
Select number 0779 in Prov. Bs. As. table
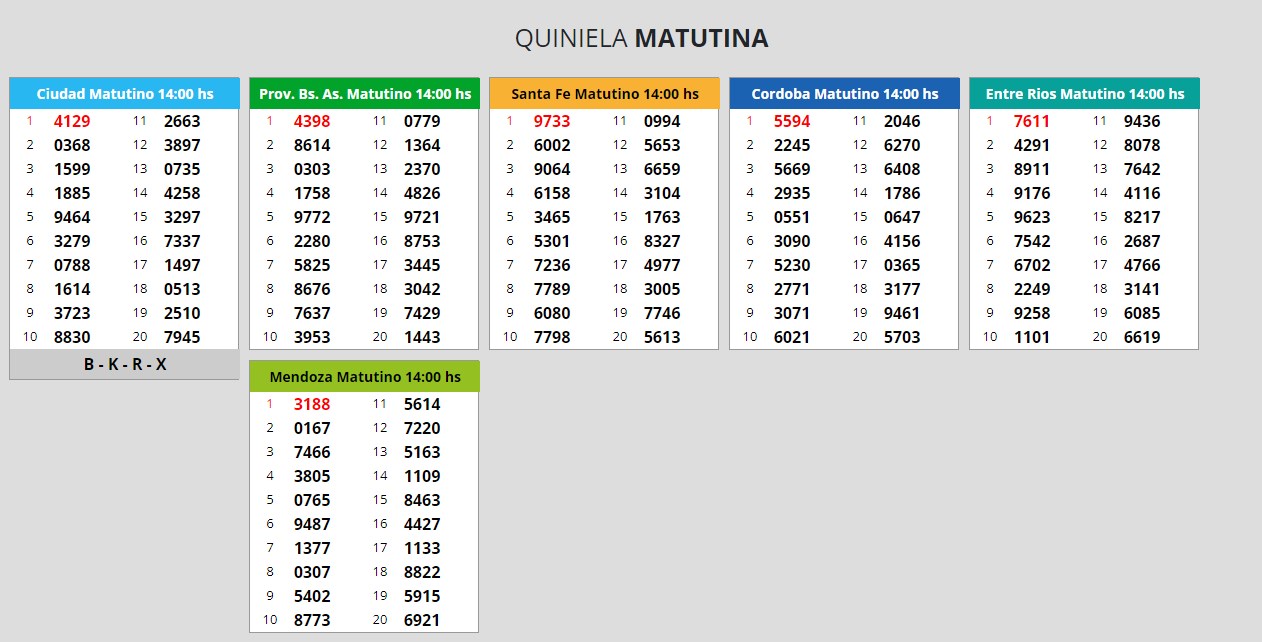tap(422, 121)
